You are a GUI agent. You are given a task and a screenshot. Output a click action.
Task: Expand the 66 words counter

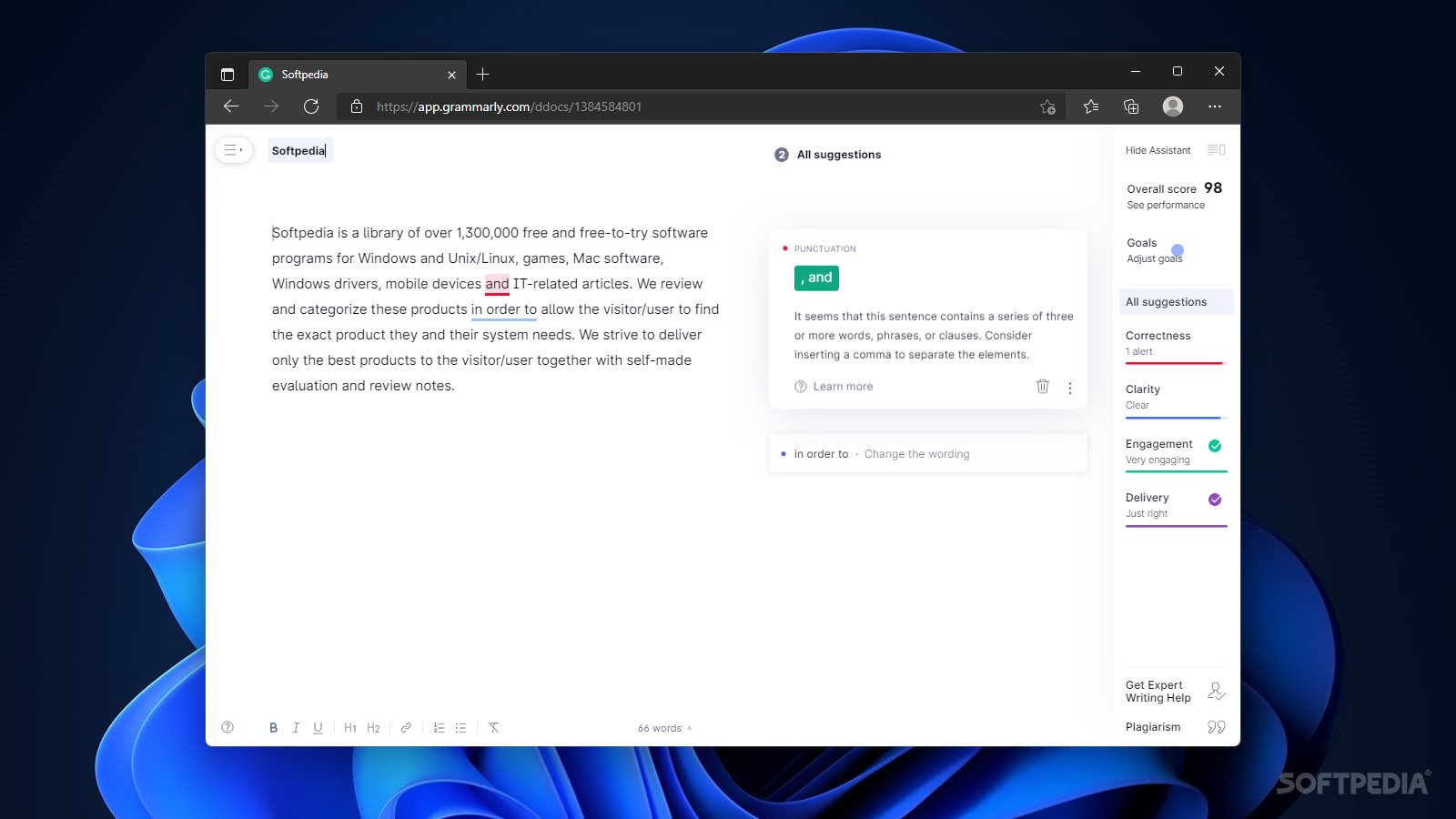(x=665, y=728)
